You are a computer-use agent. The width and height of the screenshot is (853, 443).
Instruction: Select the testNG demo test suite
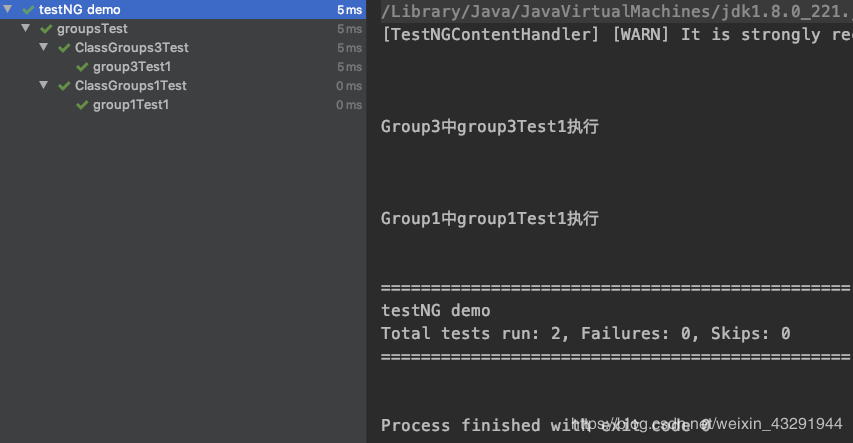tap(79, 10)
